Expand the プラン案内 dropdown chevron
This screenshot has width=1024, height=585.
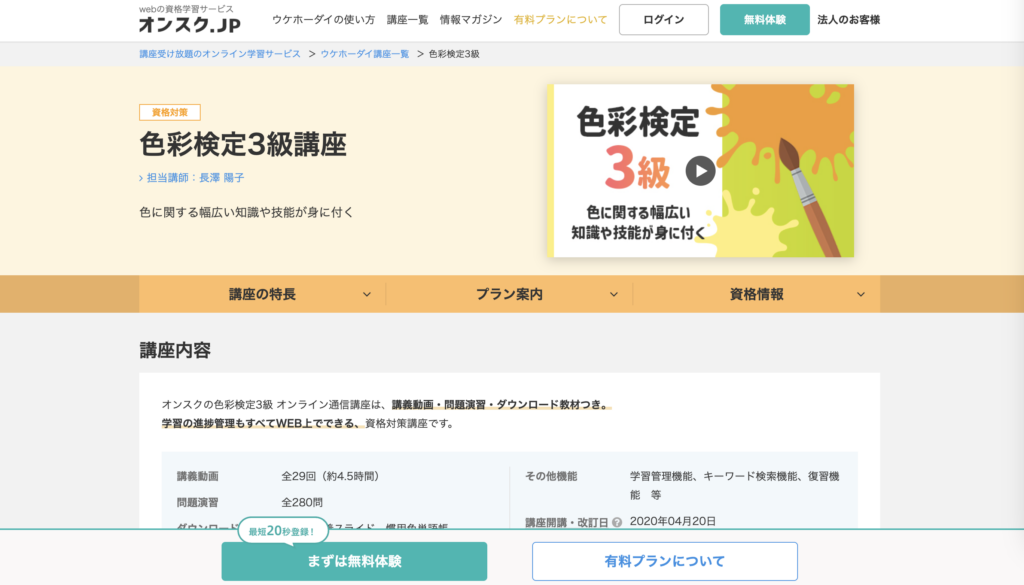tap(614, 295)
